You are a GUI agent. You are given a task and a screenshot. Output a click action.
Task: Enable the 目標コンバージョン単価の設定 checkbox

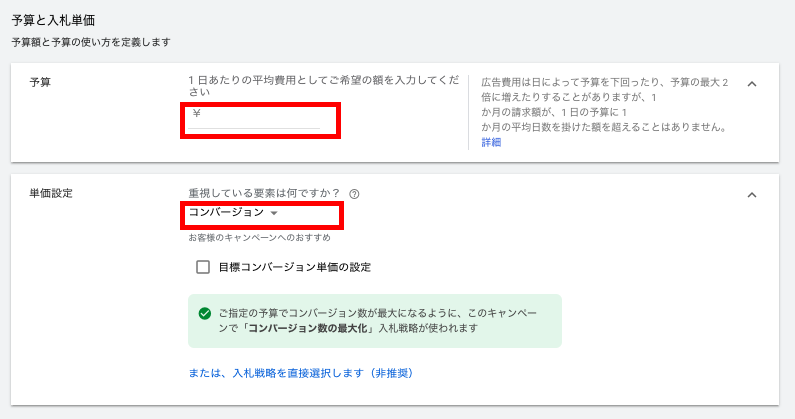203,267
